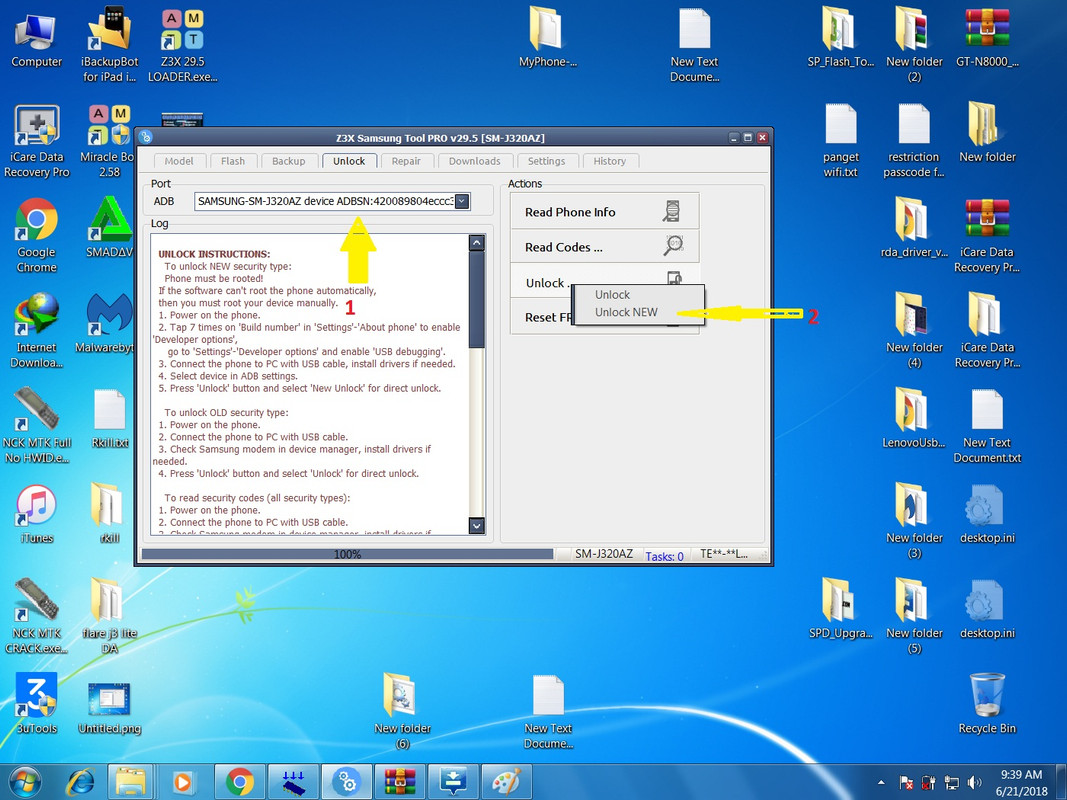Open the Settings tab

tap(546, 161)
